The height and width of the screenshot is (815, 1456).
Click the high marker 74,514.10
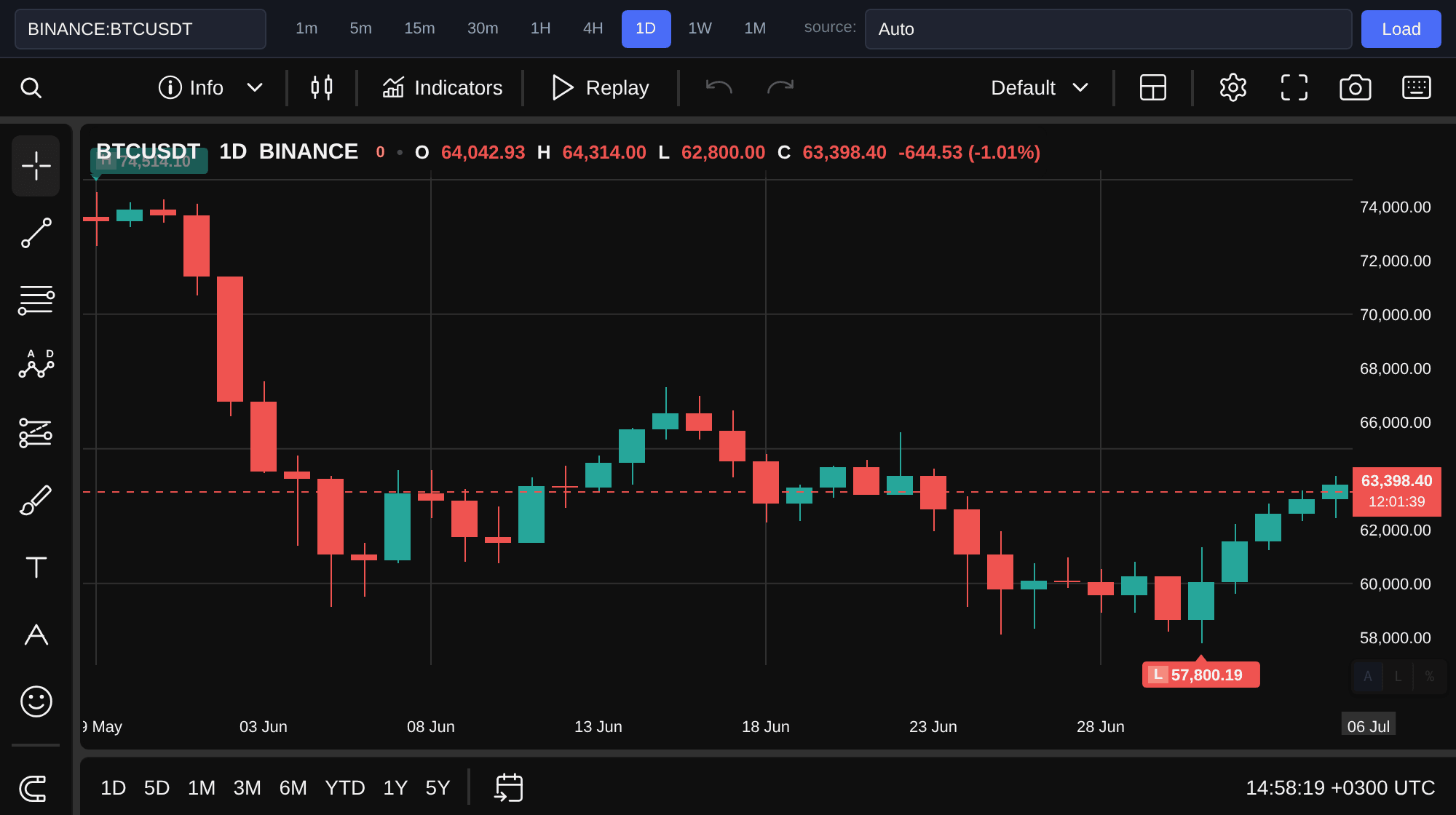click(x=149, y=161)
